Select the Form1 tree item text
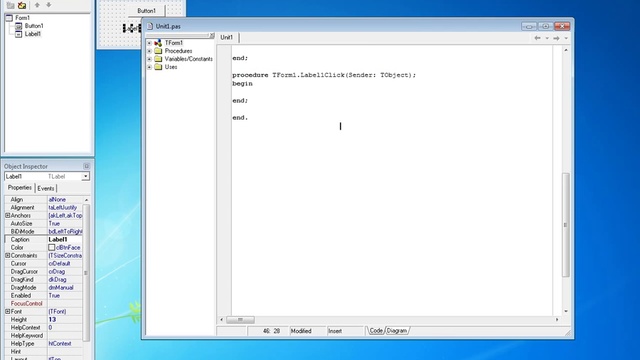Screen dimensions: 640x360 click(x=22, y=18)
